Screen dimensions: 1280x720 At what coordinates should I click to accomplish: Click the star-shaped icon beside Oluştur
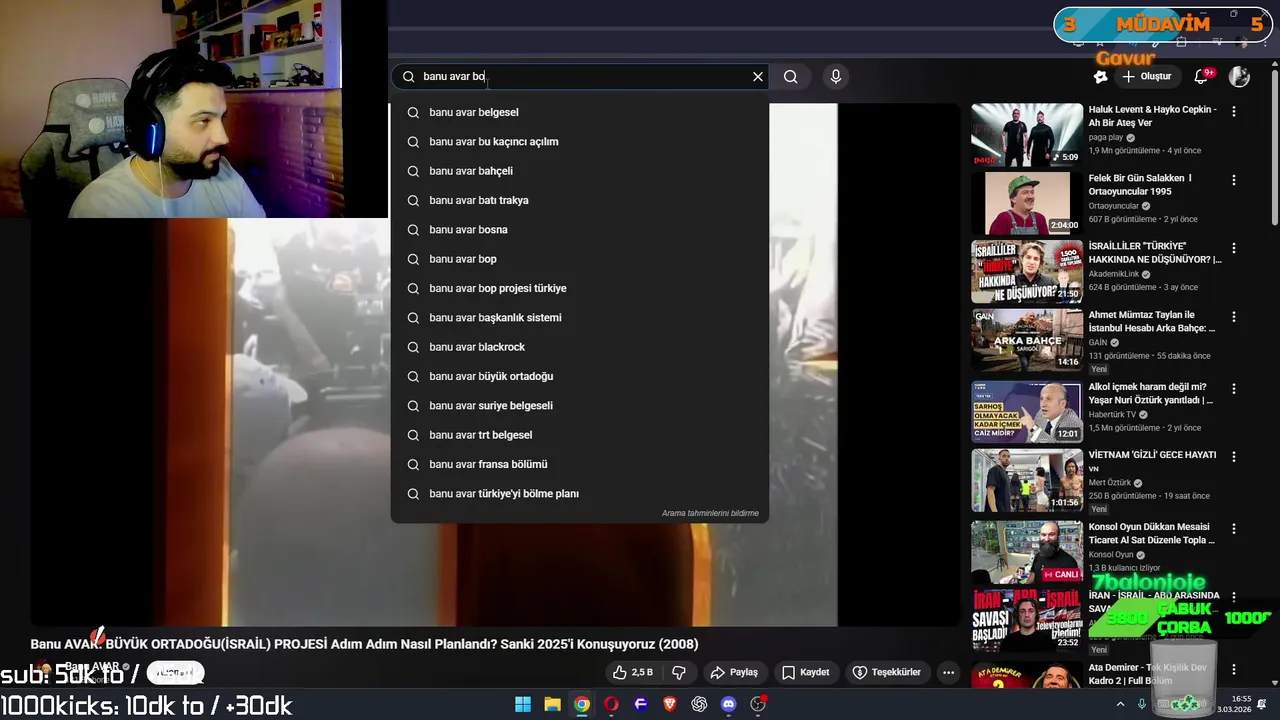[1101, 77]
